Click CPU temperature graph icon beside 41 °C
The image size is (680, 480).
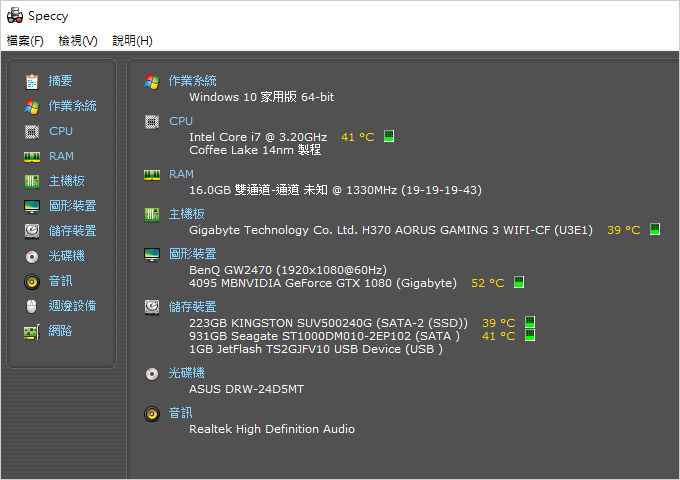(389, 136)
